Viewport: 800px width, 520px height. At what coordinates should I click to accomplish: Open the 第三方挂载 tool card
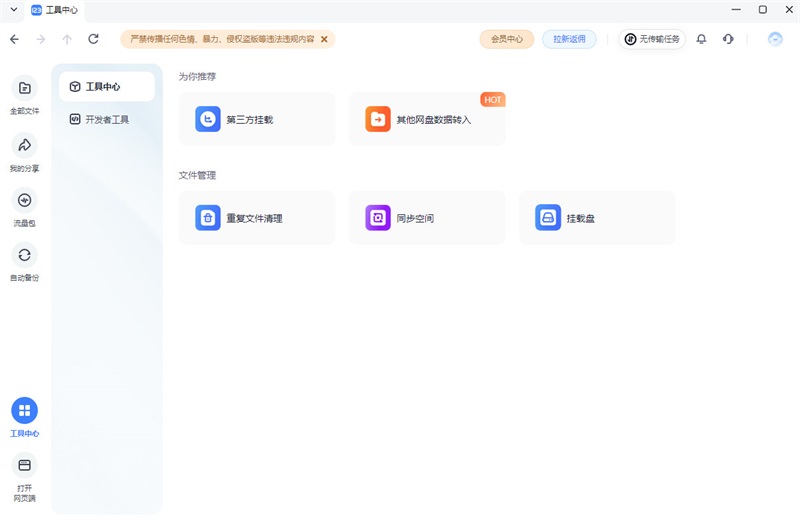257,119
